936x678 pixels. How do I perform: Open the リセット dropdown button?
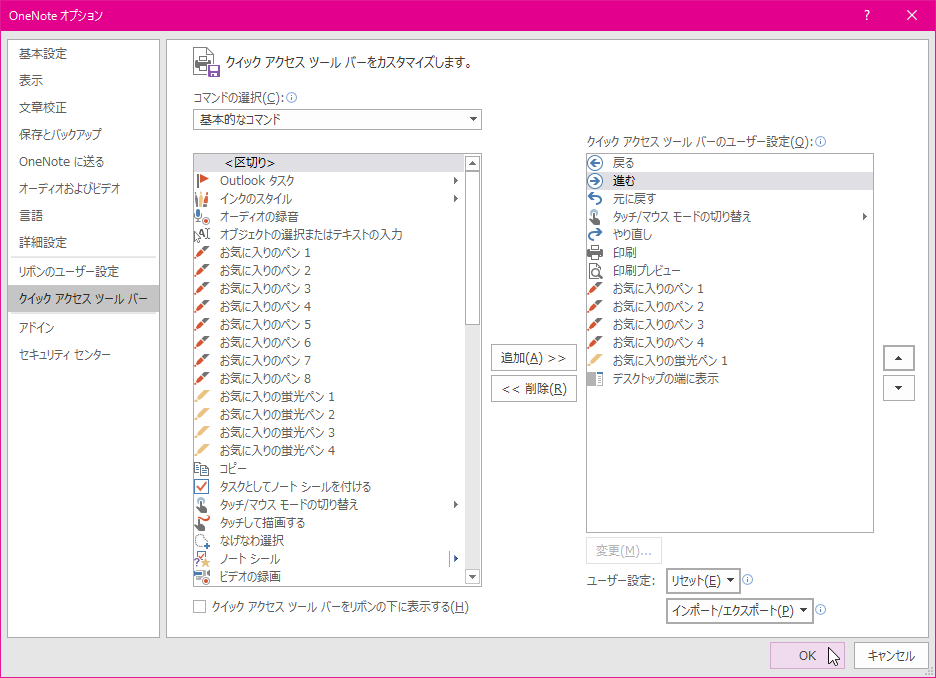coord(703,581)
